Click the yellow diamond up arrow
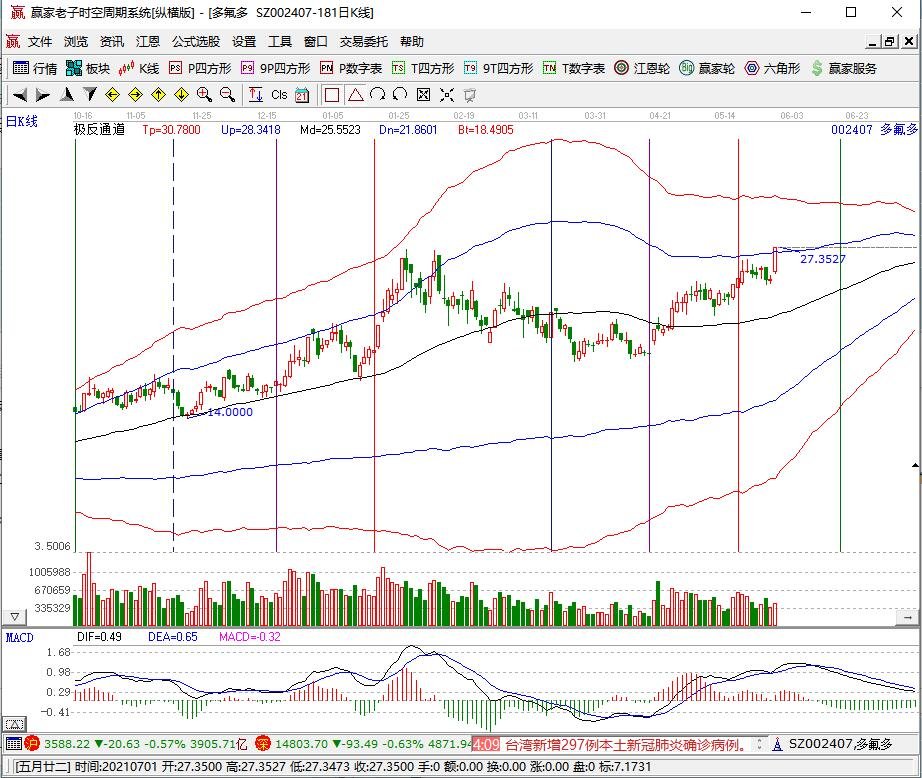The height and width of the screenshot is (778, 922). coord(158,95)
